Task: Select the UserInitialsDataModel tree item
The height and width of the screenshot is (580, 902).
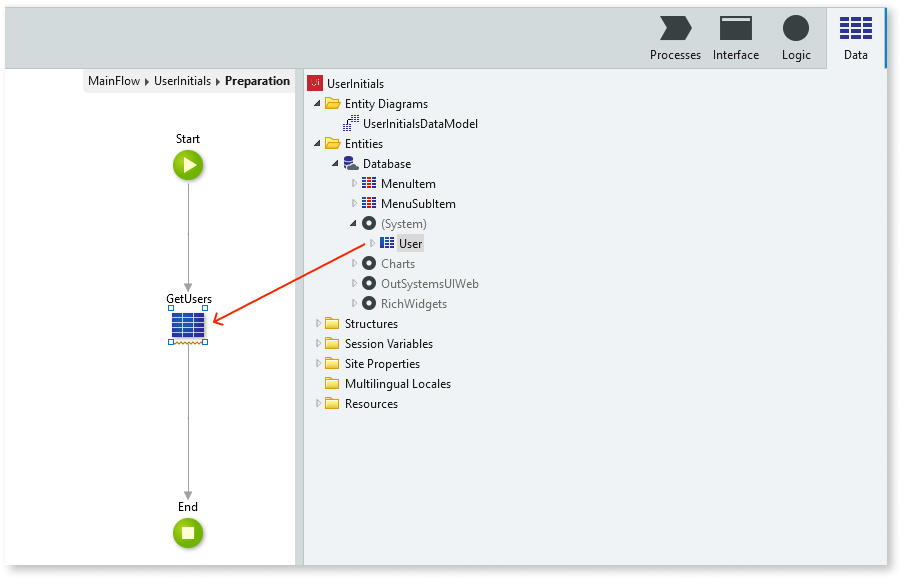Action: (x=421, y=124)
